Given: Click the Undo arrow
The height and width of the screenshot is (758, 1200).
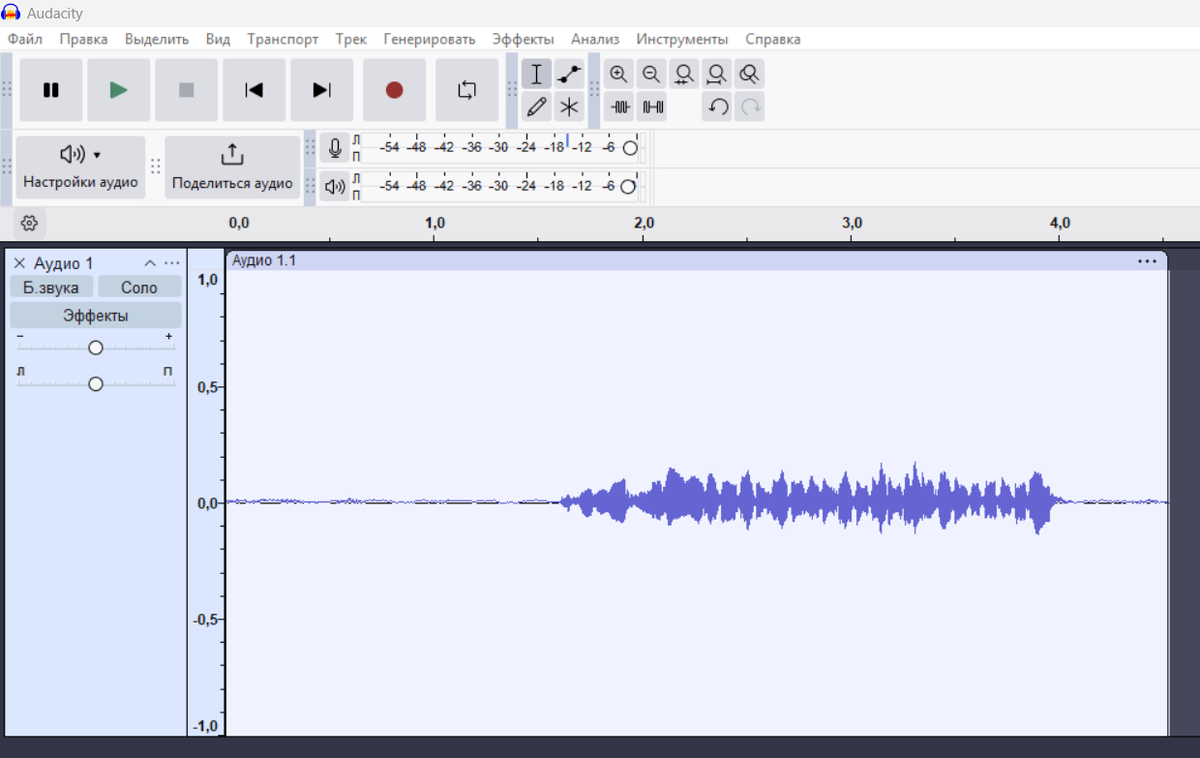Looking at the screenshot, I should click(717, 106).
